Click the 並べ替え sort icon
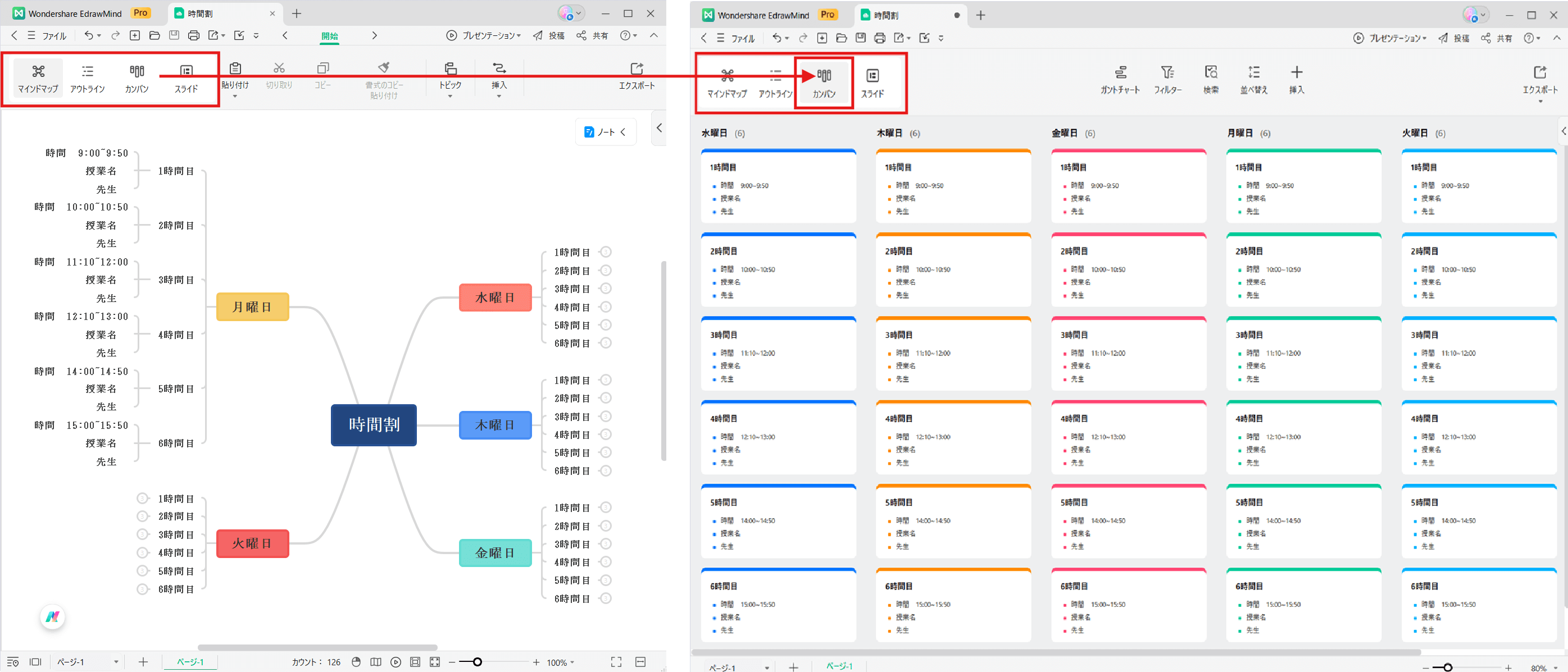Screen dimensions: 1568x672 (1254, 80)
